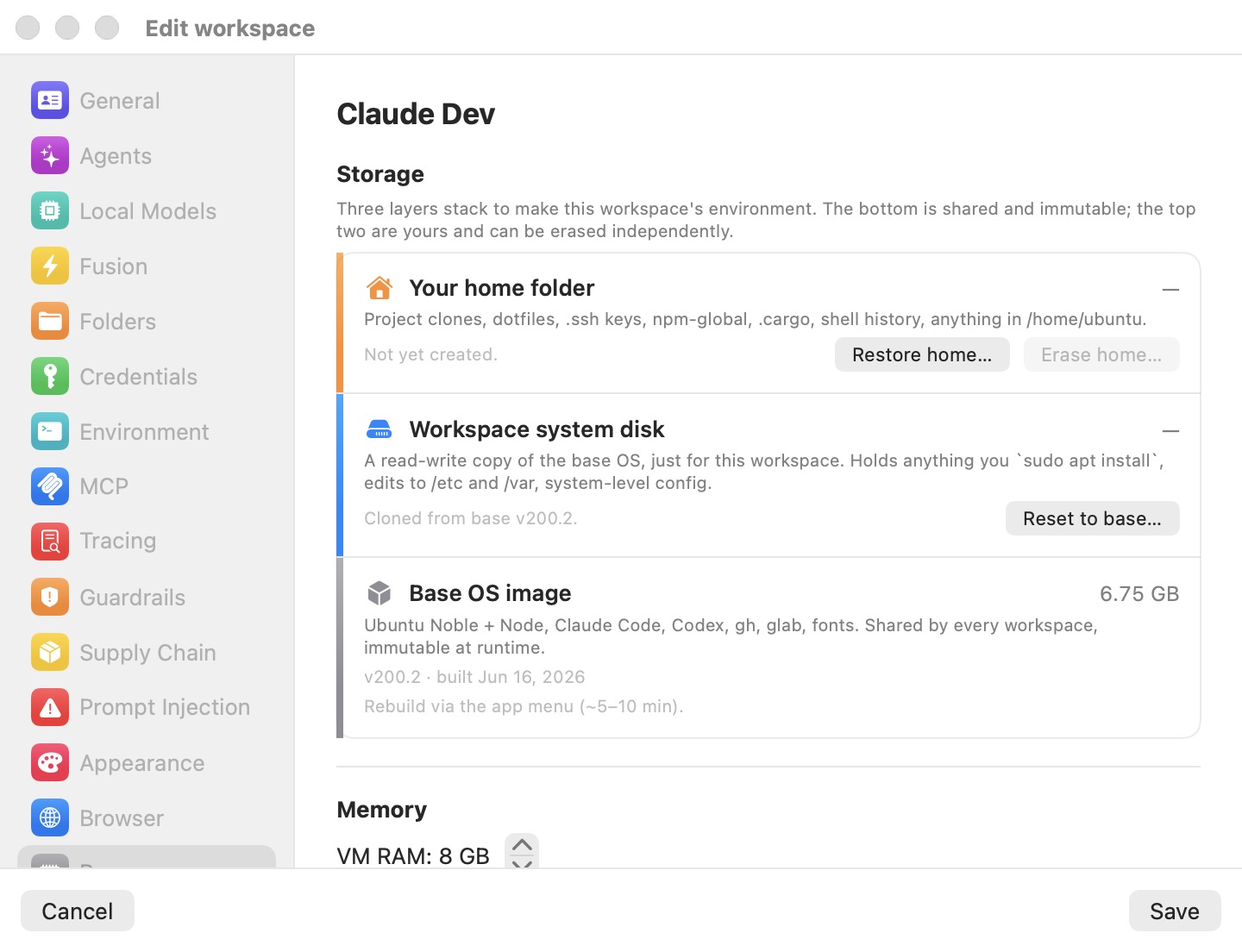Click the dash indicator on Your home folder row
Viewport: 1242px width, 952px height.
point(1170,290)
